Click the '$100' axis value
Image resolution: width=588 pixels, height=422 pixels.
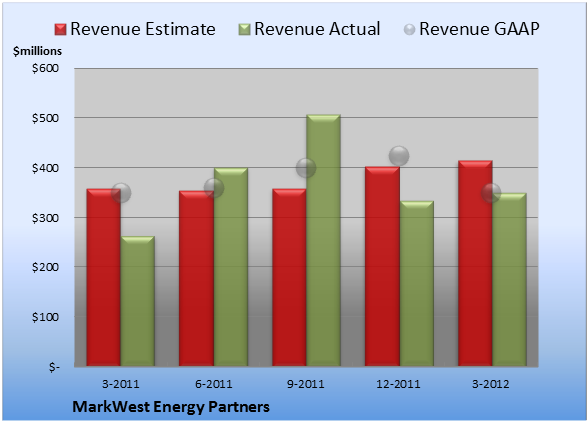(x=45, y=317)
